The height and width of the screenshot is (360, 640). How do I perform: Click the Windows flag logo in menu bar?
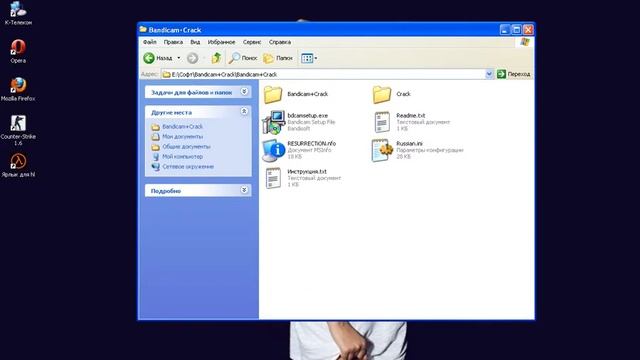point(525,42)
